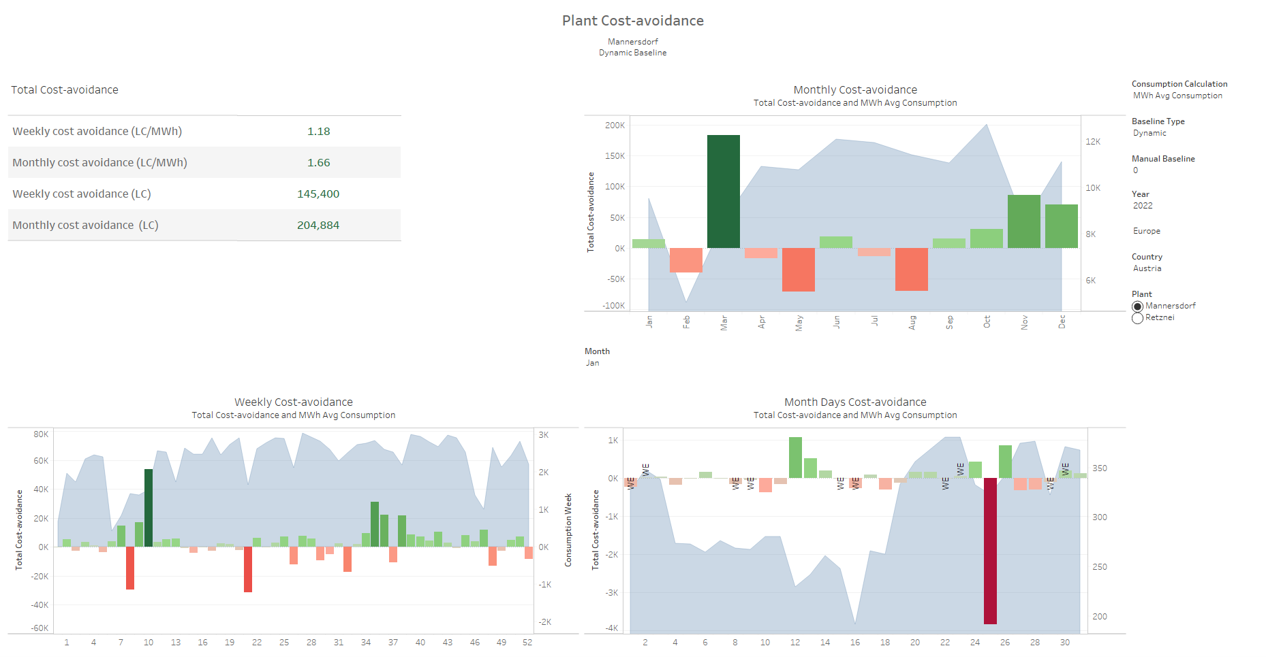Screen dimensions: 1266x657
Task: Select the Retznei plant radio button
Action: [x=1137, y=318]
